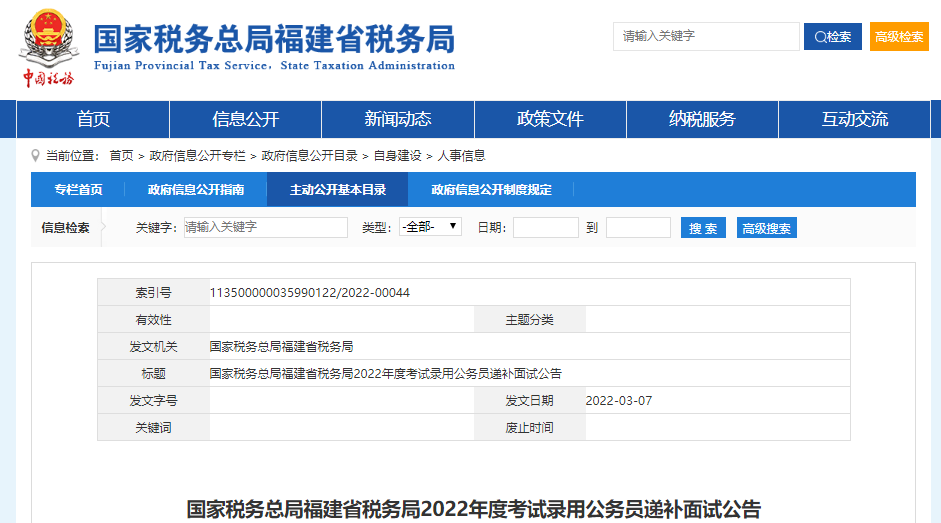Click the 检索 search button with magnifier
Viewport: 941px width, 523px height.
[832, 37]
